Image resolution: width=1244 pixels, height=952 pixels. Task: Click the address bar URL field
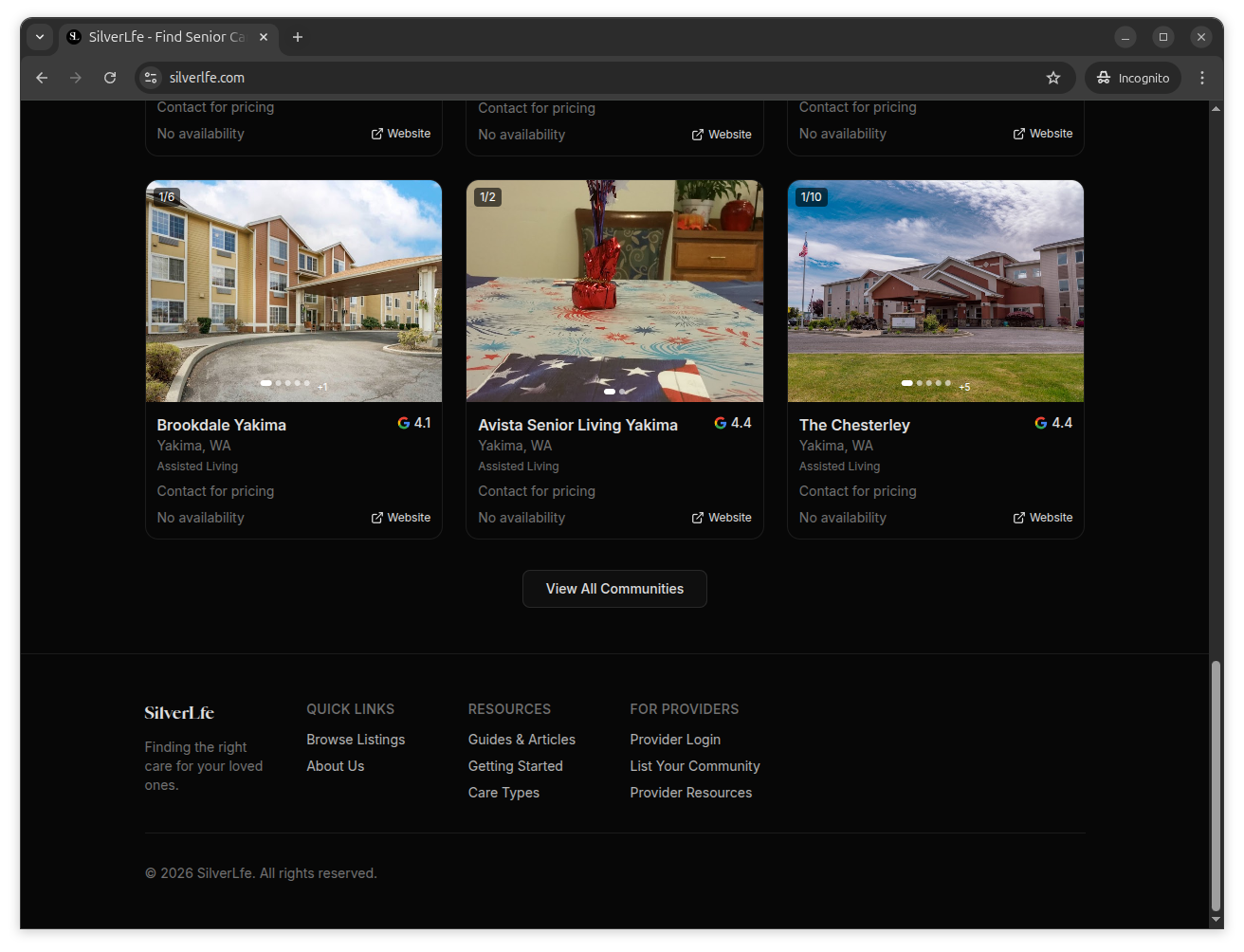[569, 78]
